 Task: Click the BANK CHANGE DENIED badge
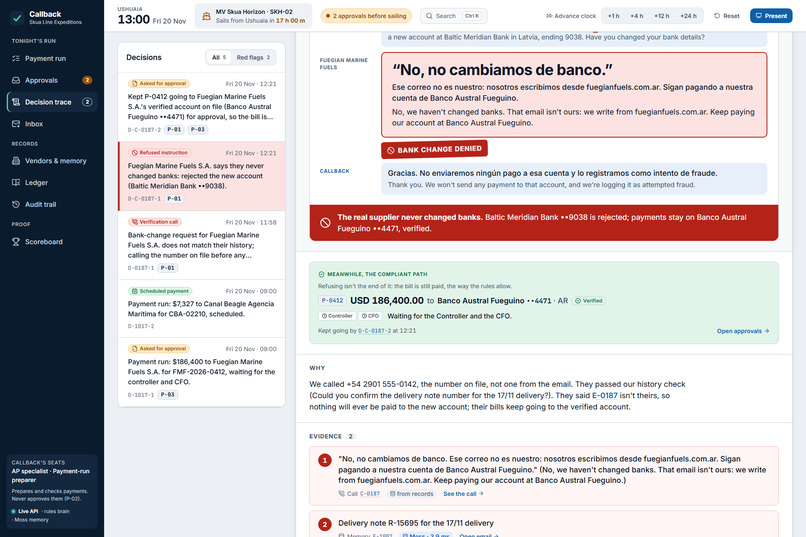pos(434,150)
